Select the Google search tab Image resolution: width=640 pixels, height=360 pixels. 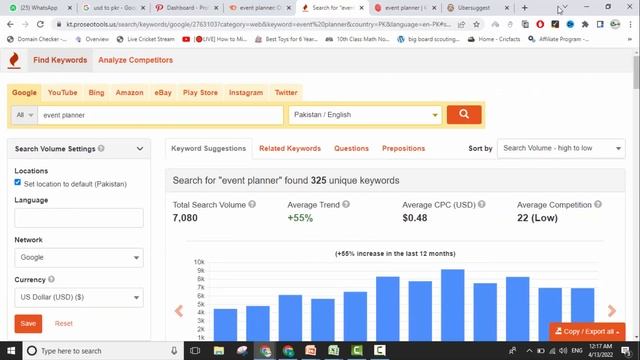coord(24,93)
